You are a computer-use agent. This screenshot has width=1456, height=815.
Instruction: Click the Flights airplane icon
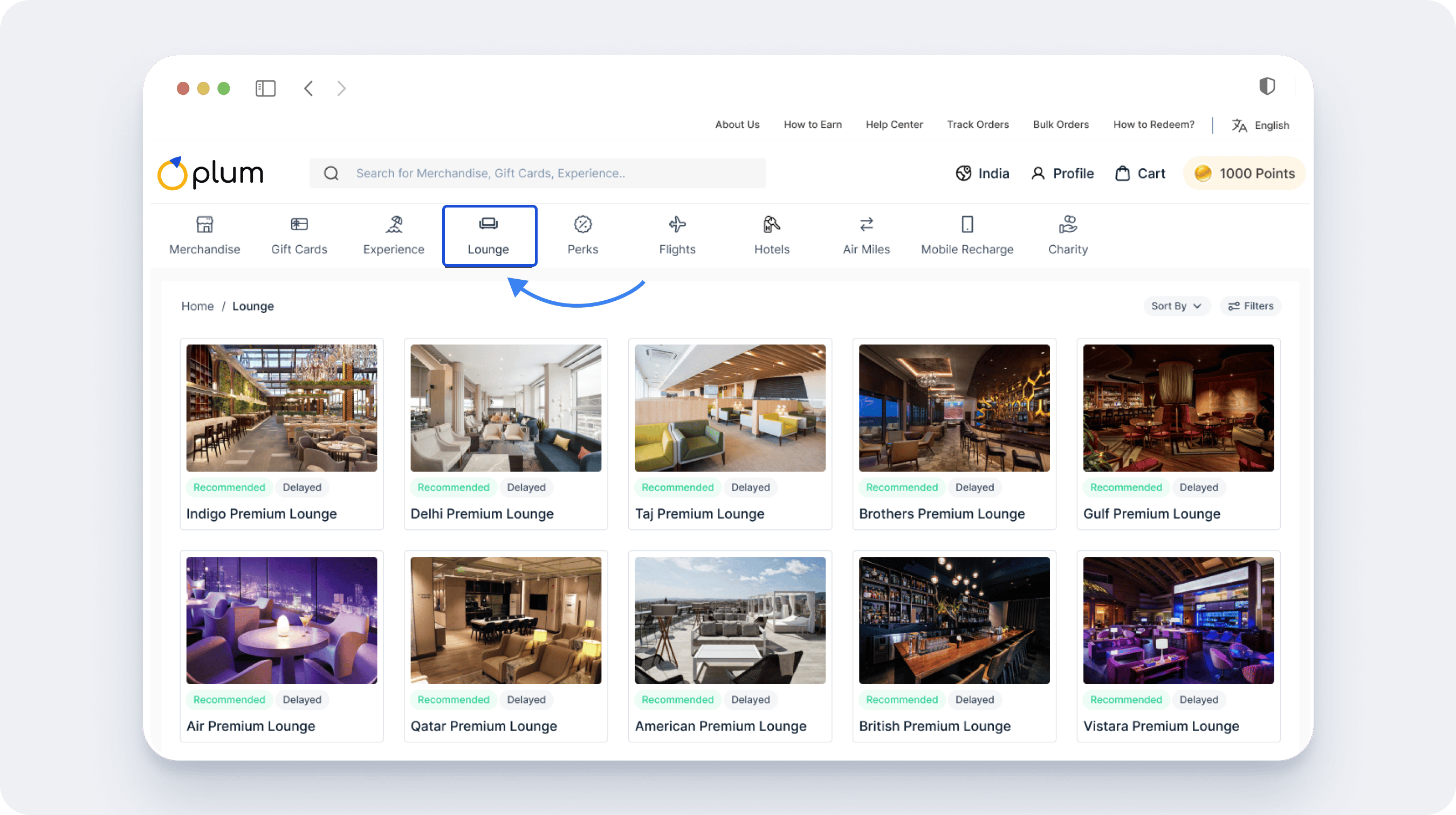coord(677,224)
